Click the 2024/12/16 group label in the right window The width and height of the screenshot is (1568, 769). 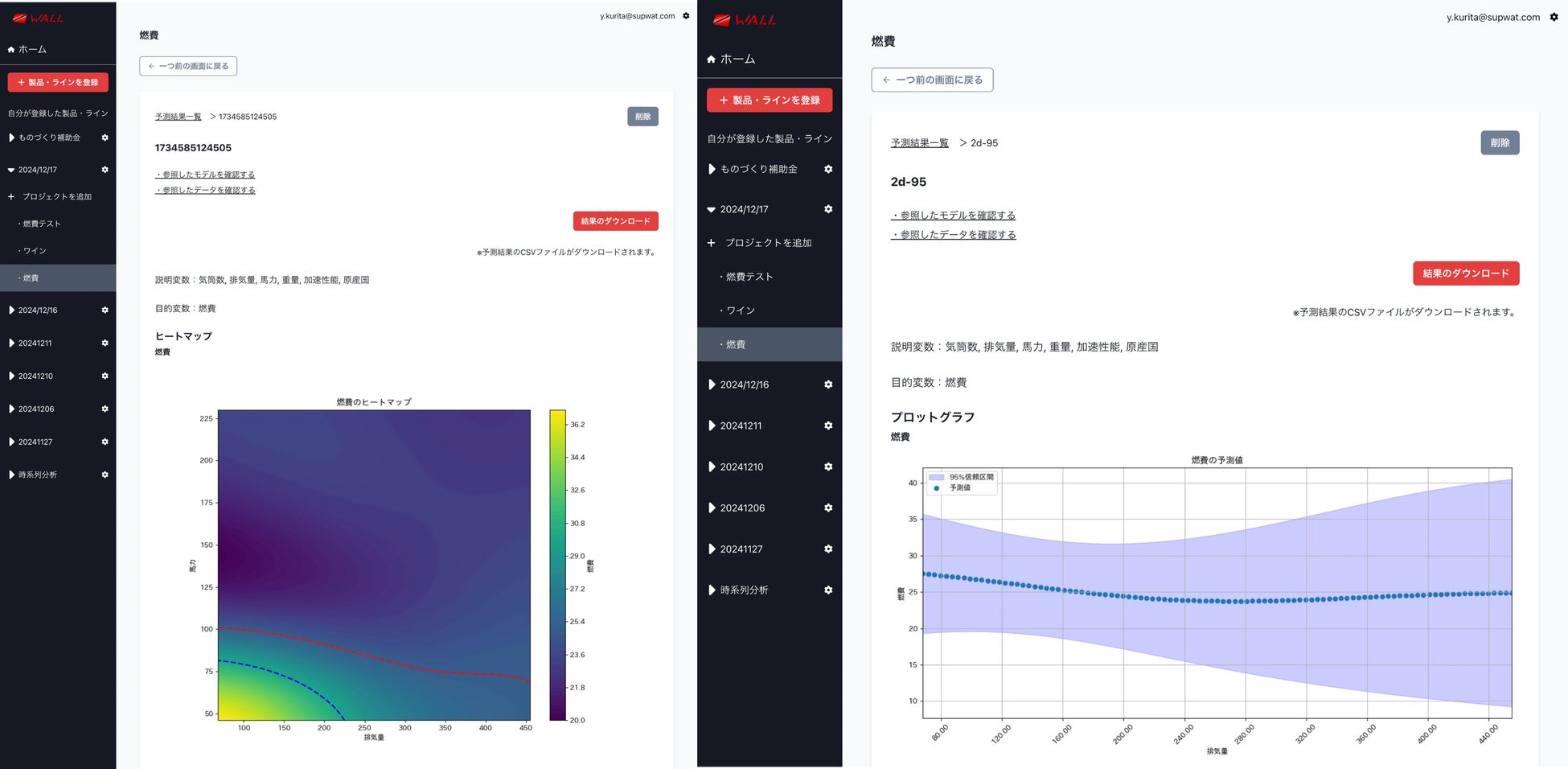click(x=745, y=384)
